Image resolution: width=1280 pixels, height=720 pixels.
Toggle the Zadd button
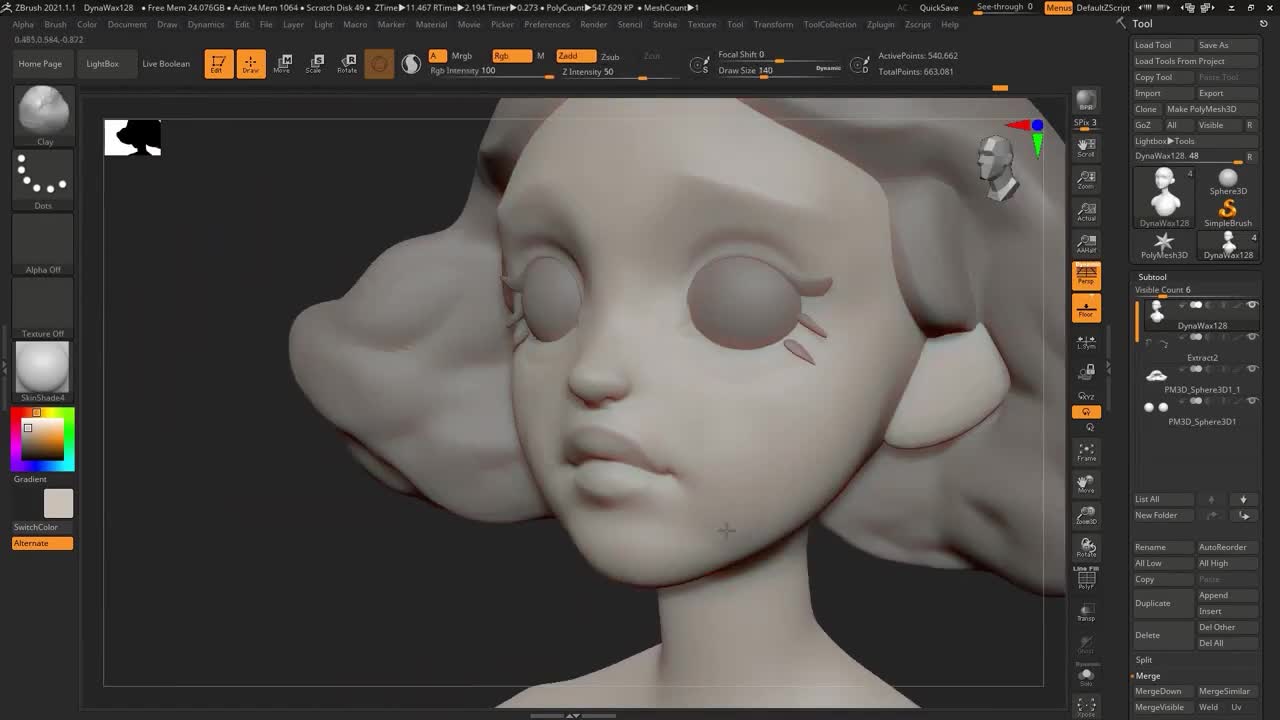(x=575, y=56)
